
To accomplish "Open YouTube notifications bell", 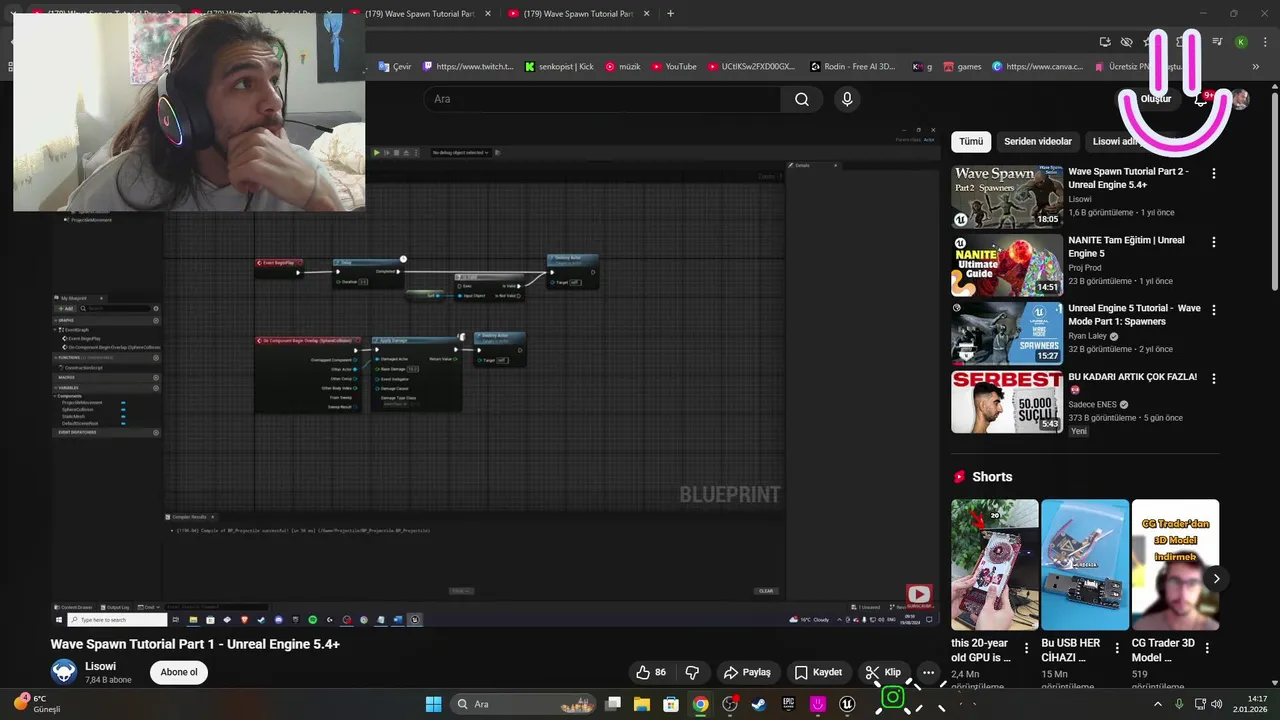I will pos(1202,99).
